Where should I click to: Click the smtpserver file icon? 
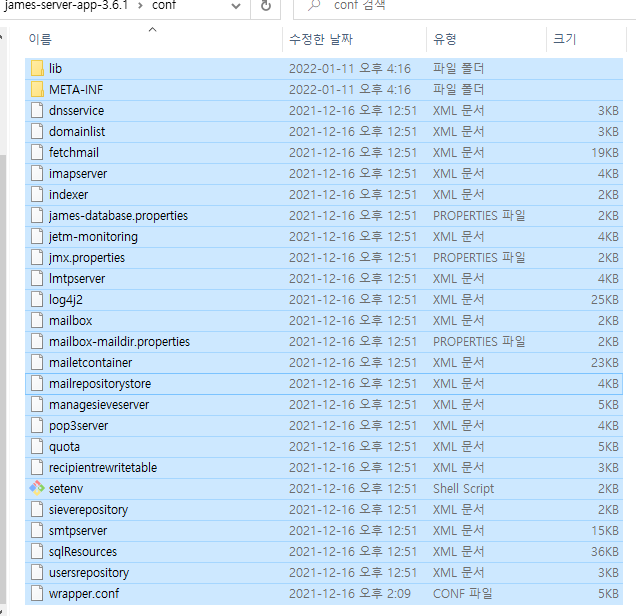pos(37,531)
